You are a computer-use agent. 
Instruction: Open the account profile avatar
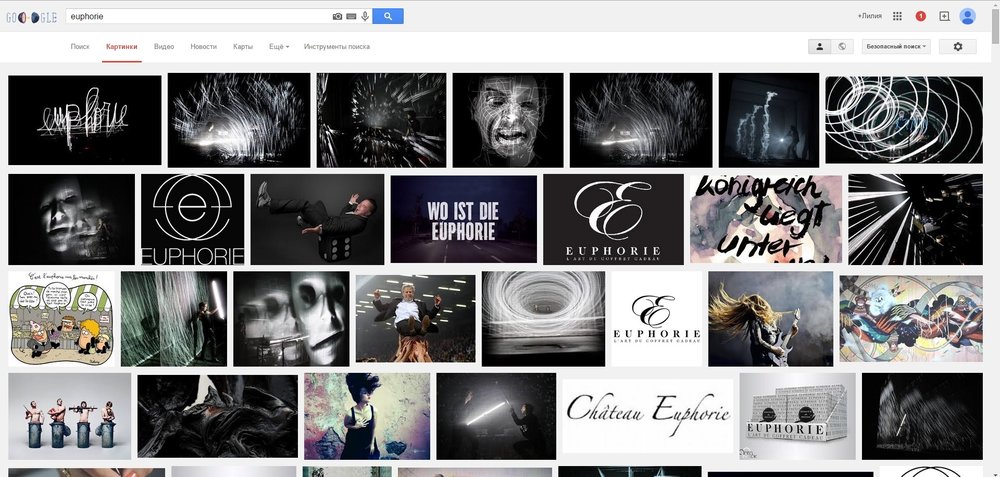[x=967, y=16]
